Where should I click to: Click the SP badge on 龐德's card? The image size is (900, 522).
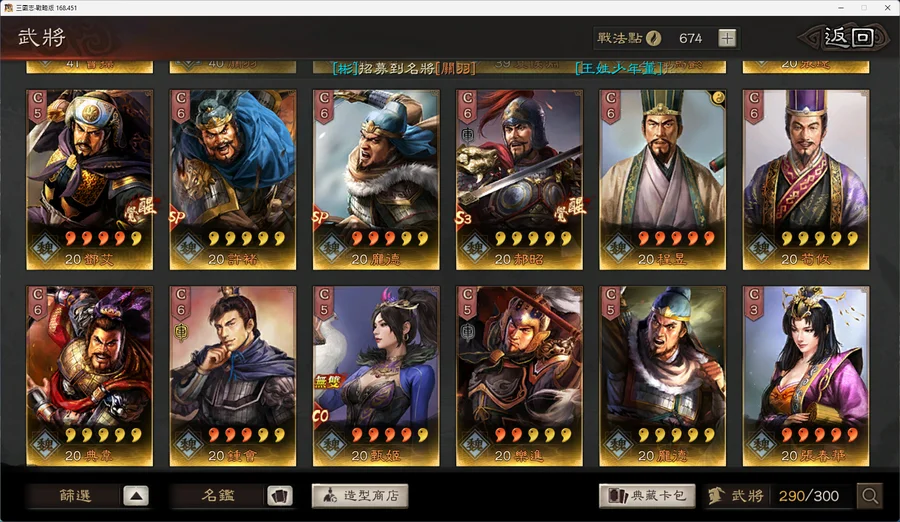point(320,218)
